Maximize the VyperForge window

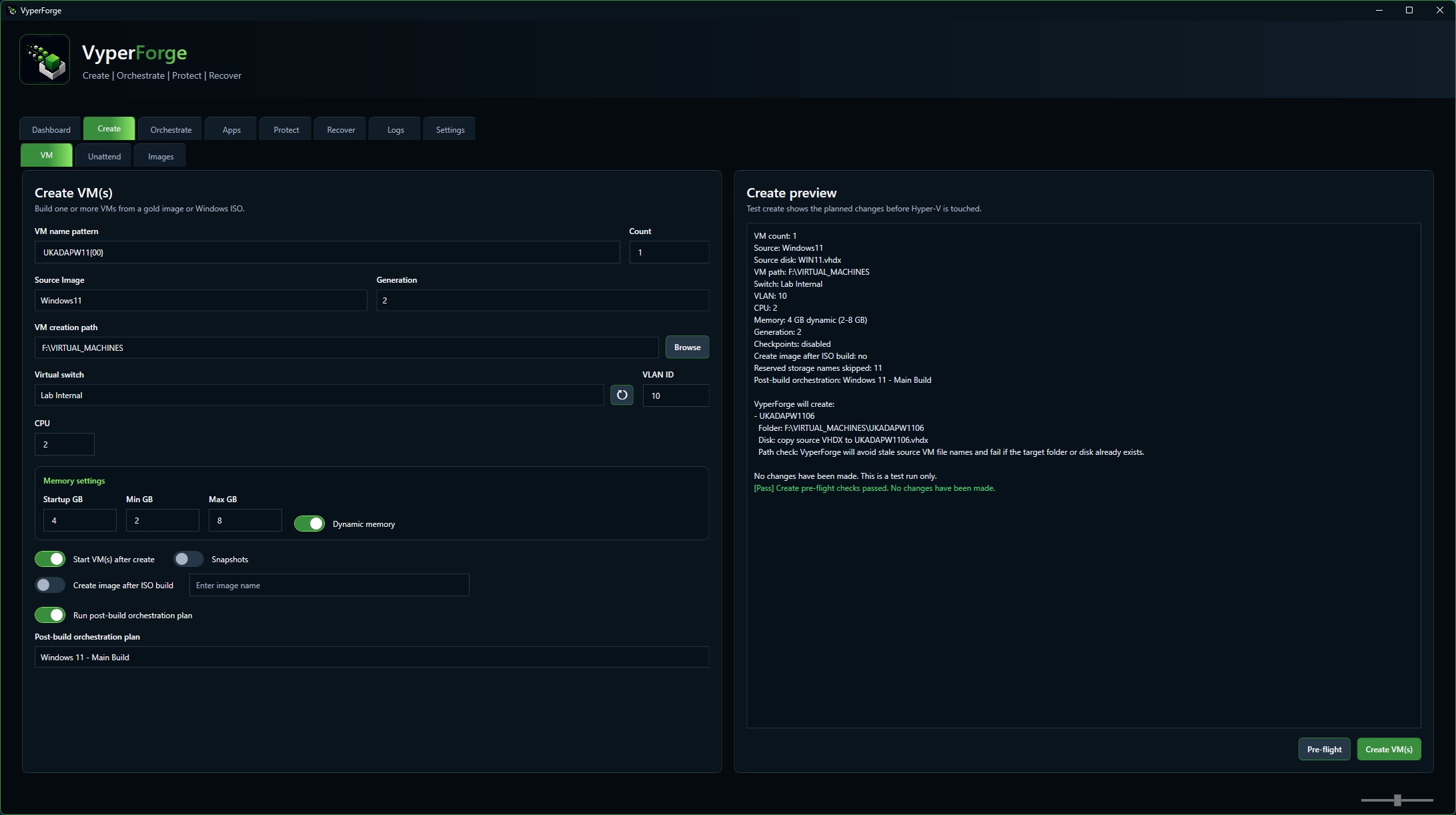pyautogui.click(x=1409, y=10)
